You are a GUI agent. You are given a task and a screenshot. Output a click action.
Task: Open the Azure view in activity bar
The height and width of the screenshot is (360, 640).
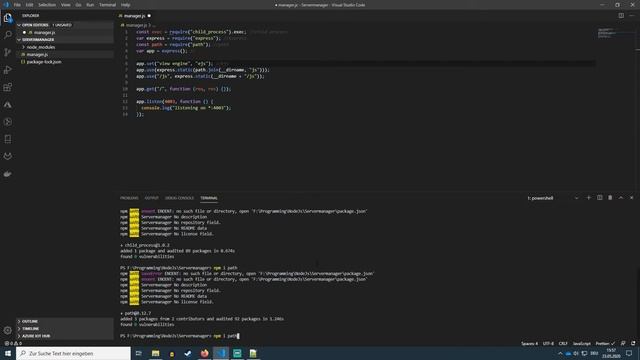8,105
